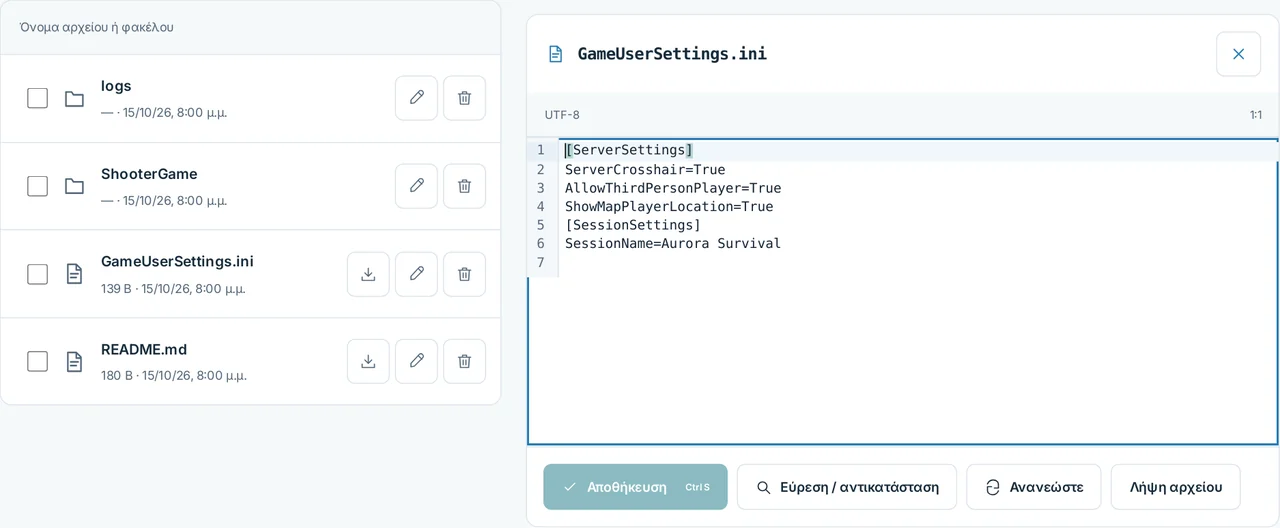This screenshot has height=528, width=1280.
Task: Edit GameUserSettings.ini with pencil icon
Action: pyautogui.click(x=416, y=274)
